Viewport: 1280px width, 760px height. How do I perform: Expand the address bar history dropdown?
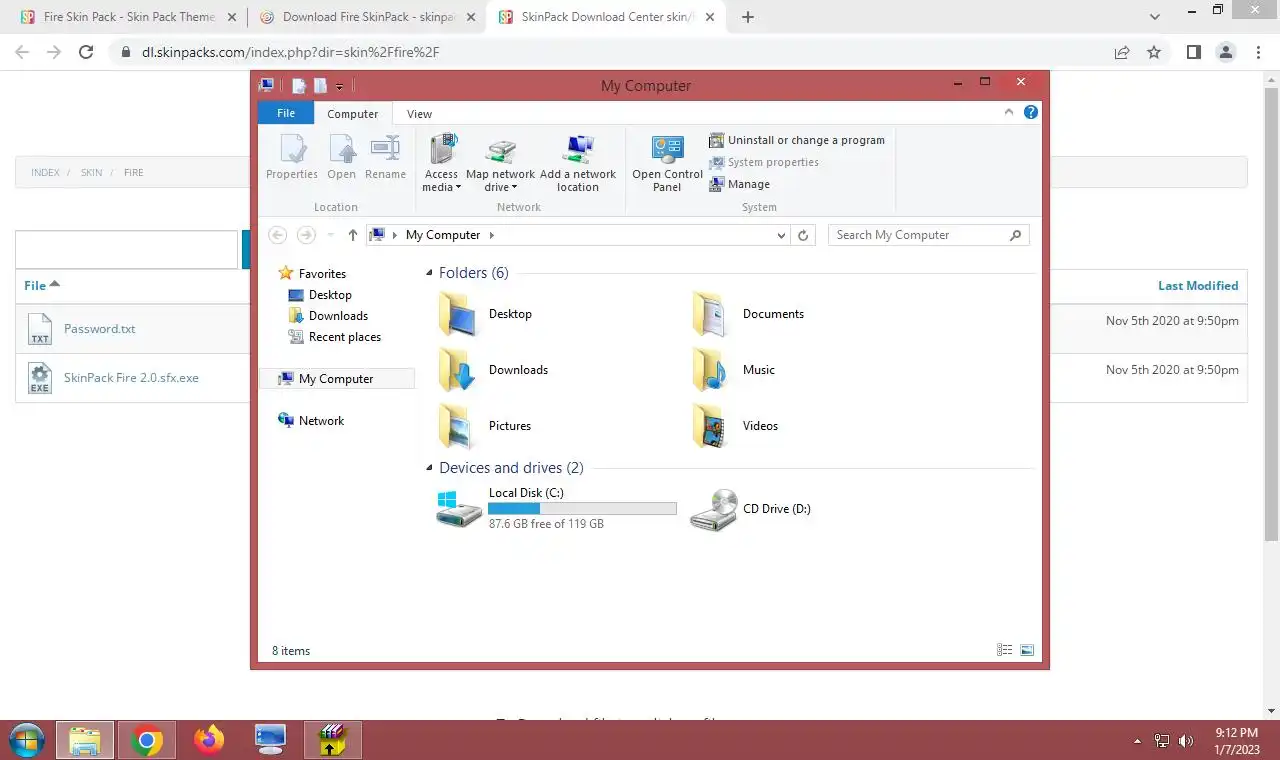(782, 235)
